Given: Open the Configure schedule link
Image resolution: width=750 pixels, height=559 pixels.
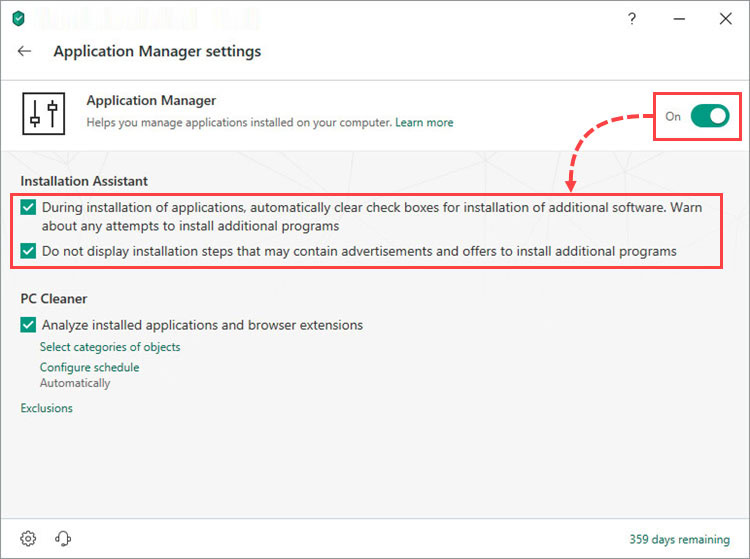Looking at the screenshot, I should pyautogui.click(x=89, y=367).
